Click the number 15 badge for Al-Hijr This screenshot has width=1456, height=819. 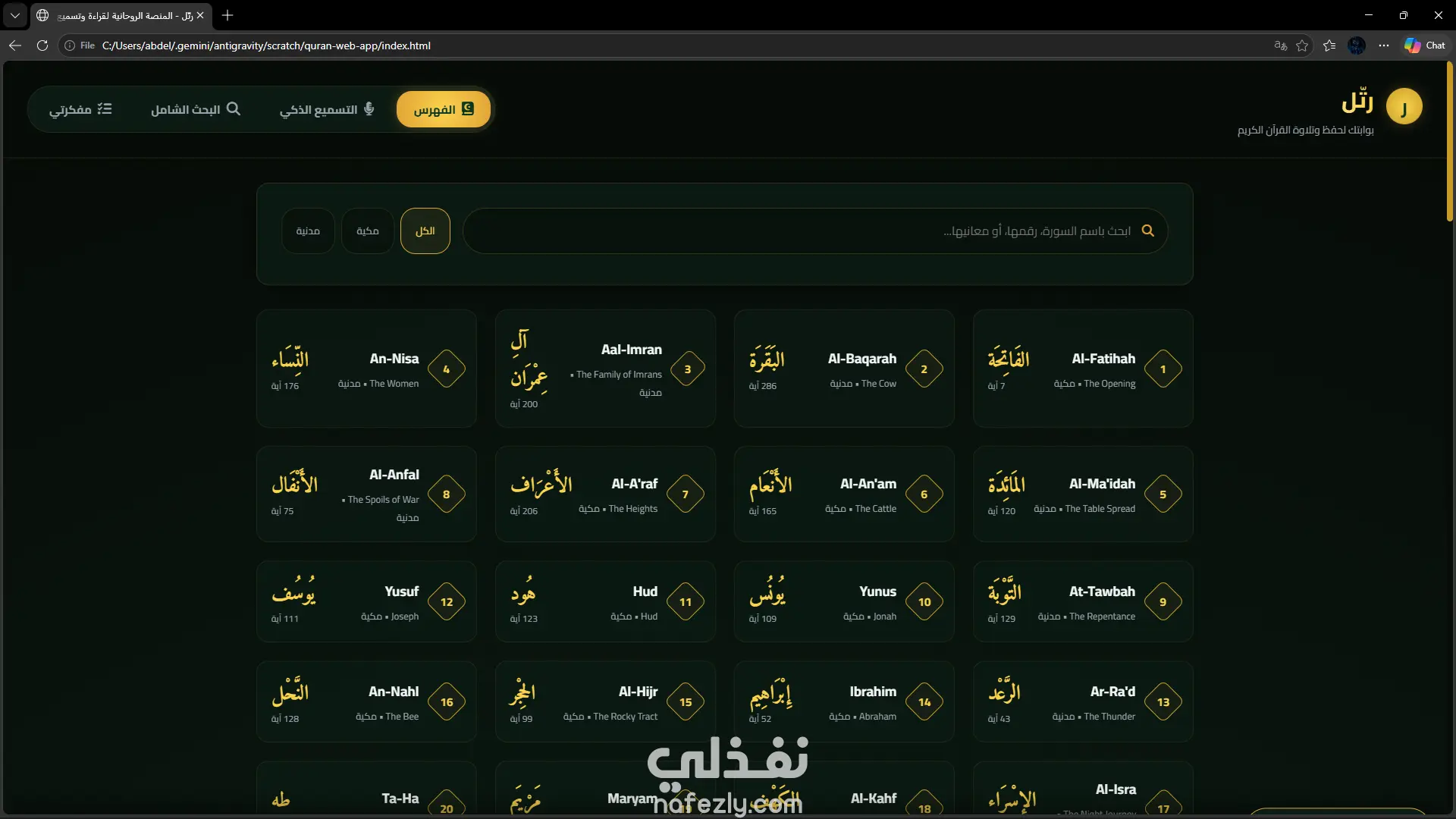pyautogui.click(x=686, y=702)
